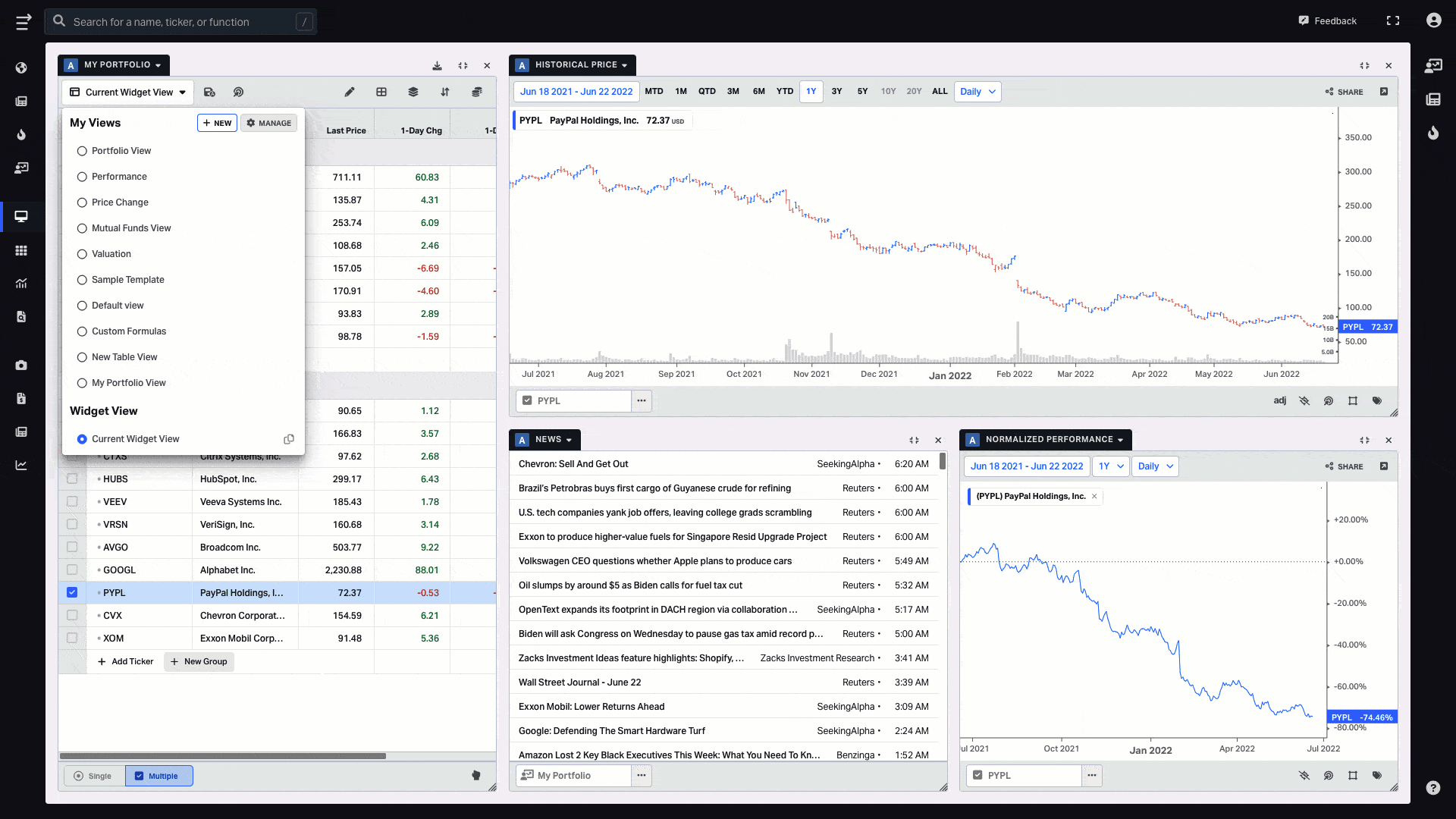The height and width of the screenshot is (819, 1456).
Task: Click SHARE in Historical Price widget
Action: [x=1344, y=92]
